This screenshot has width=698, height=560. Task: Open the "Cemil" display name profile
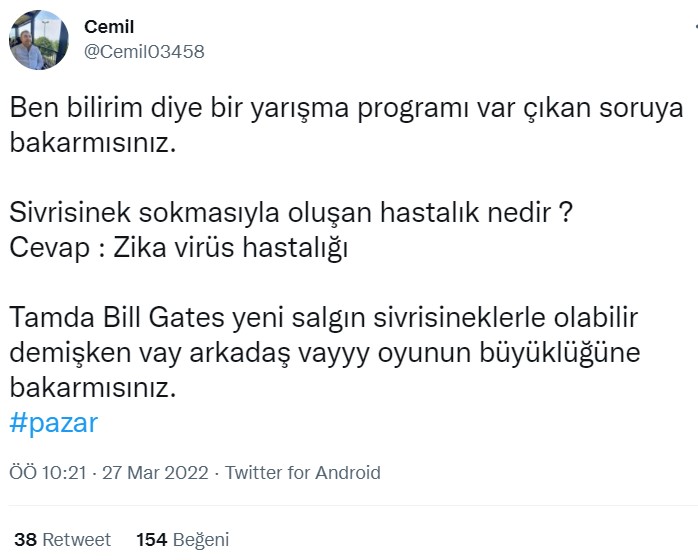pos(109,27)
